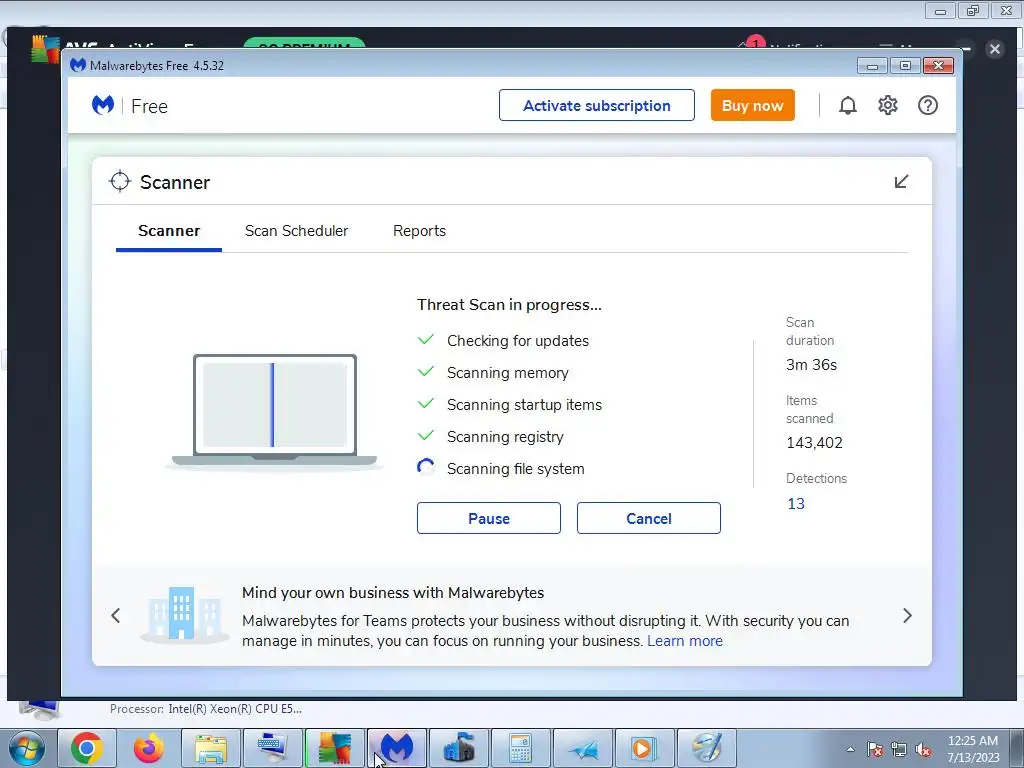1024x768 pixels.
Task: Open the Reports tab
Action: coord(419,231)
